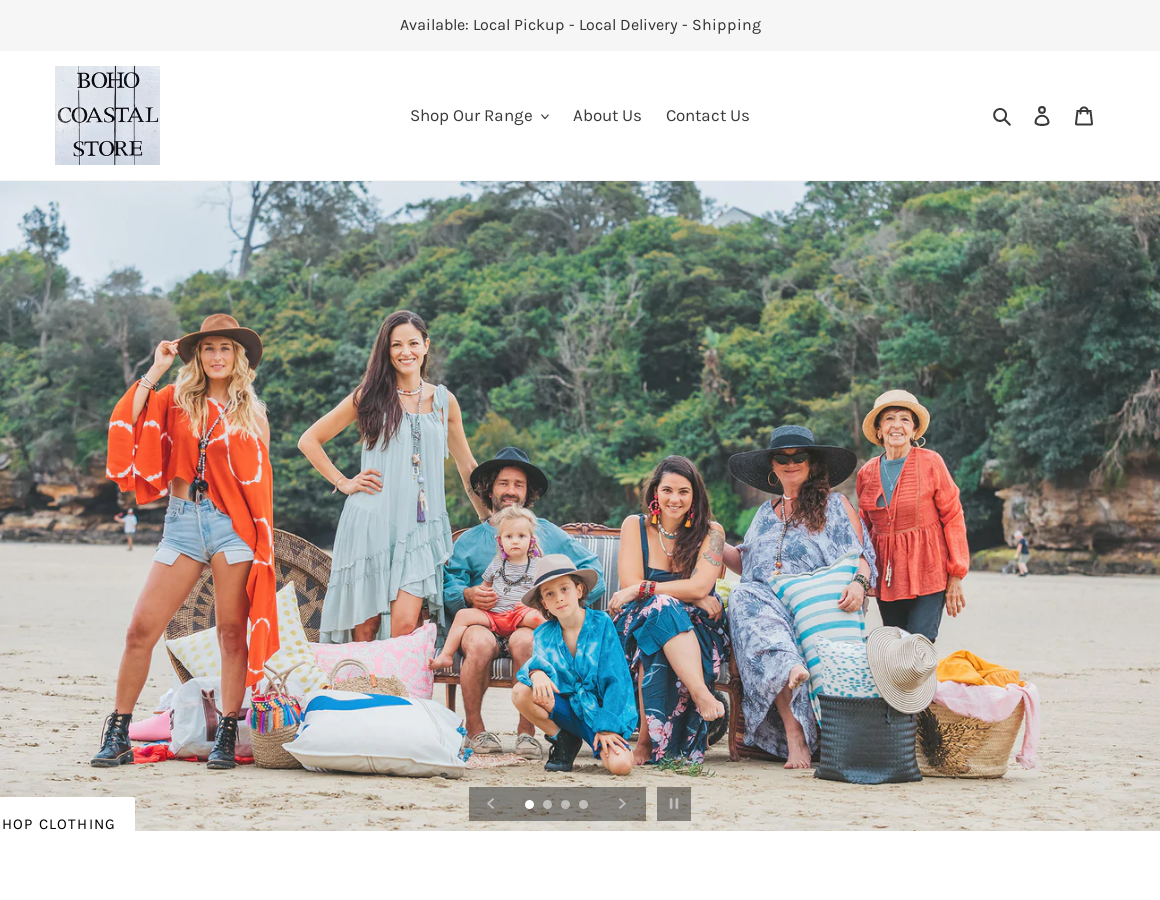This screenshot has height=900, width=1160.
Task: Select the third slide dot
Action: pos(565,805)
